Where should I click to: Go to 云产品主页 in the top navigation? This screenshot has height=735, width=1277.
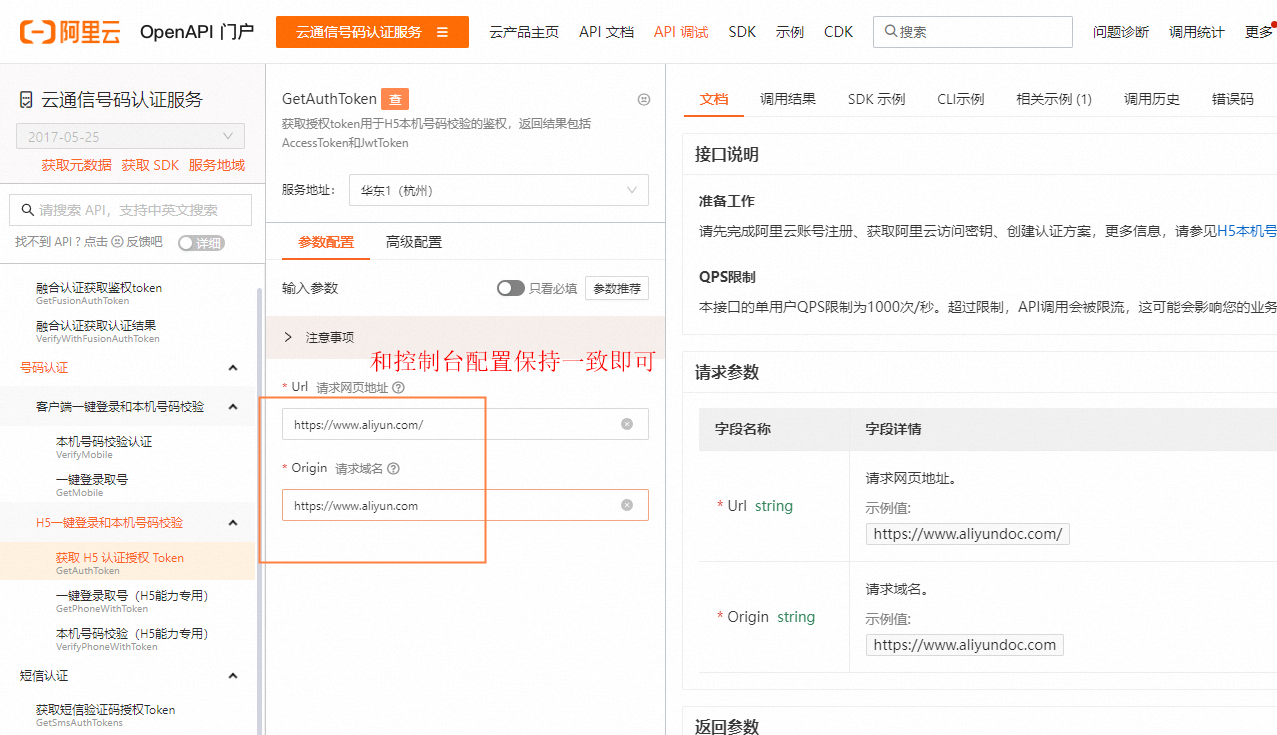[x=524, y=32]
